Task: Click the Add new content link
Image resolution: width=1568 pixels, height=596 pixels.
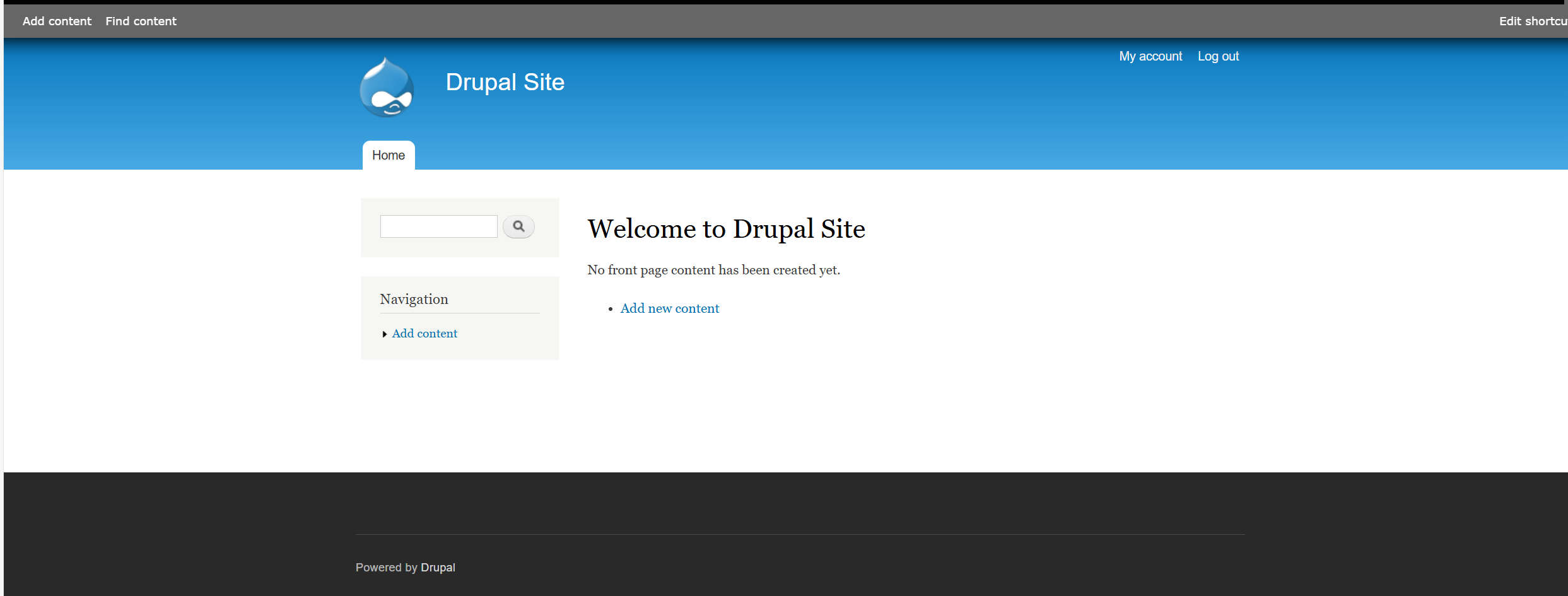Action: pyautogui.click(x=669, y=308)
